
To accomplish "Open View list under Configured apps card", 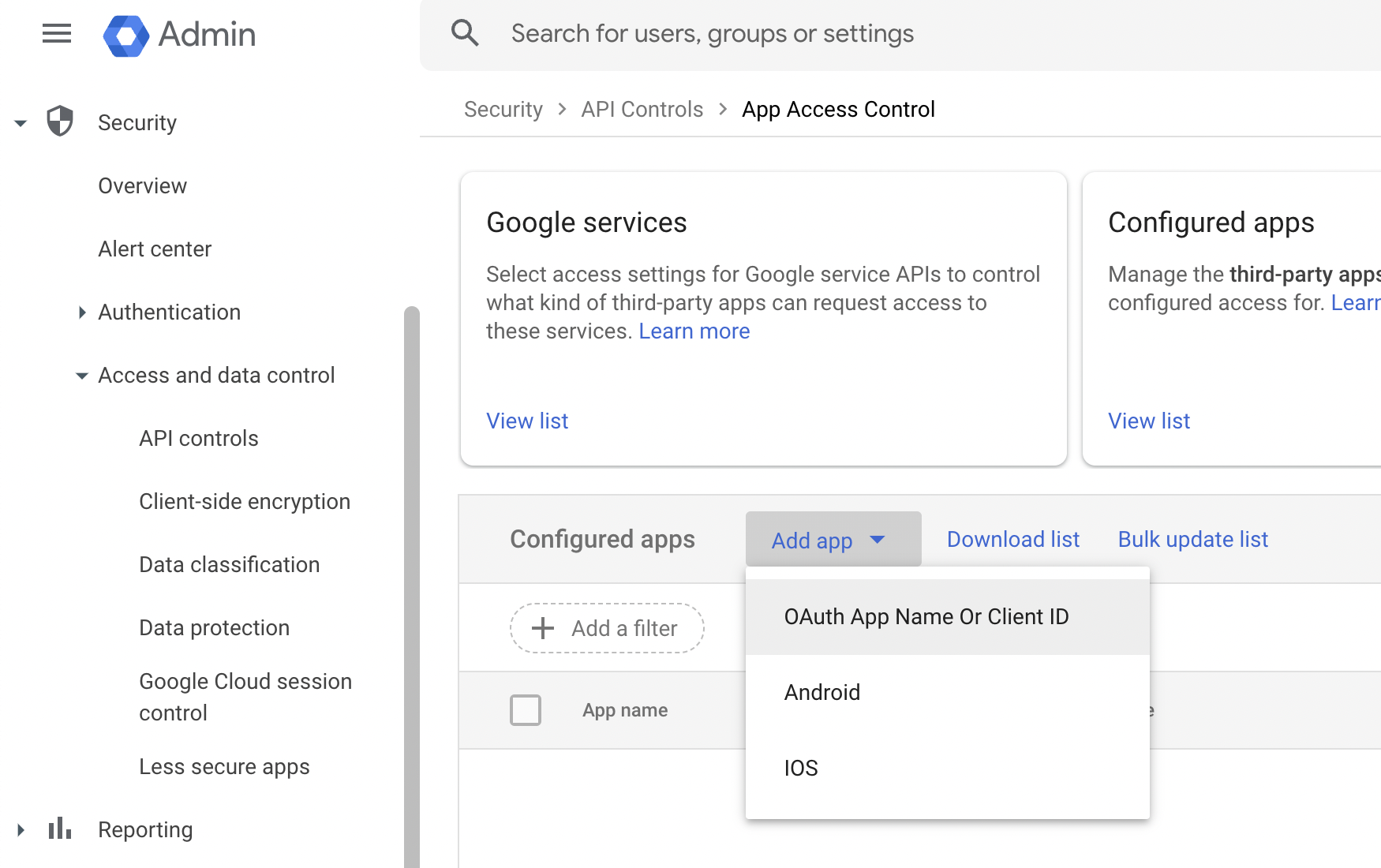I will tap(1149, 421).
